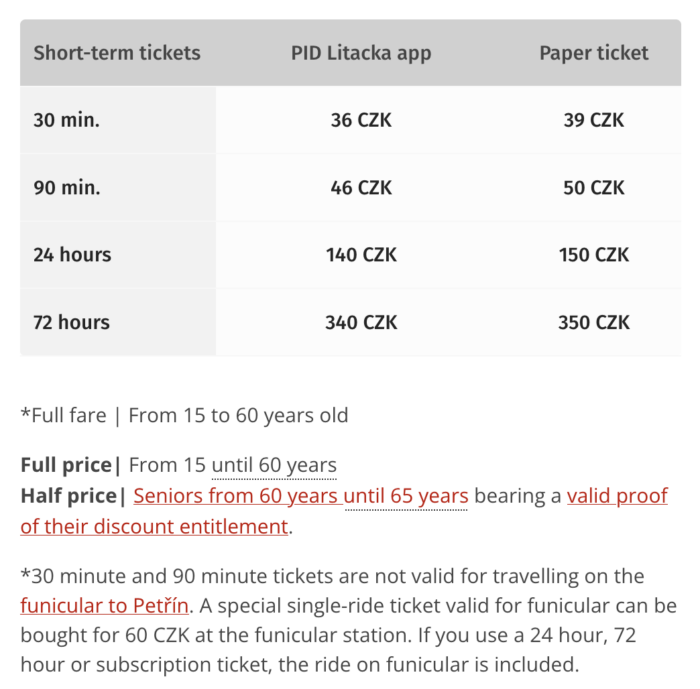Click the "30 min." row label
Screen dimensions: 700x689
[x=67, y=120]
